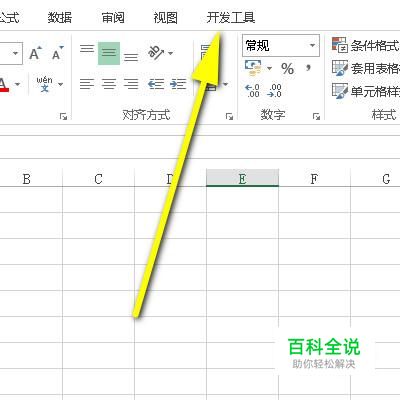The image size is (400, 400).
Task: Align text left
Action: [87, 84]
